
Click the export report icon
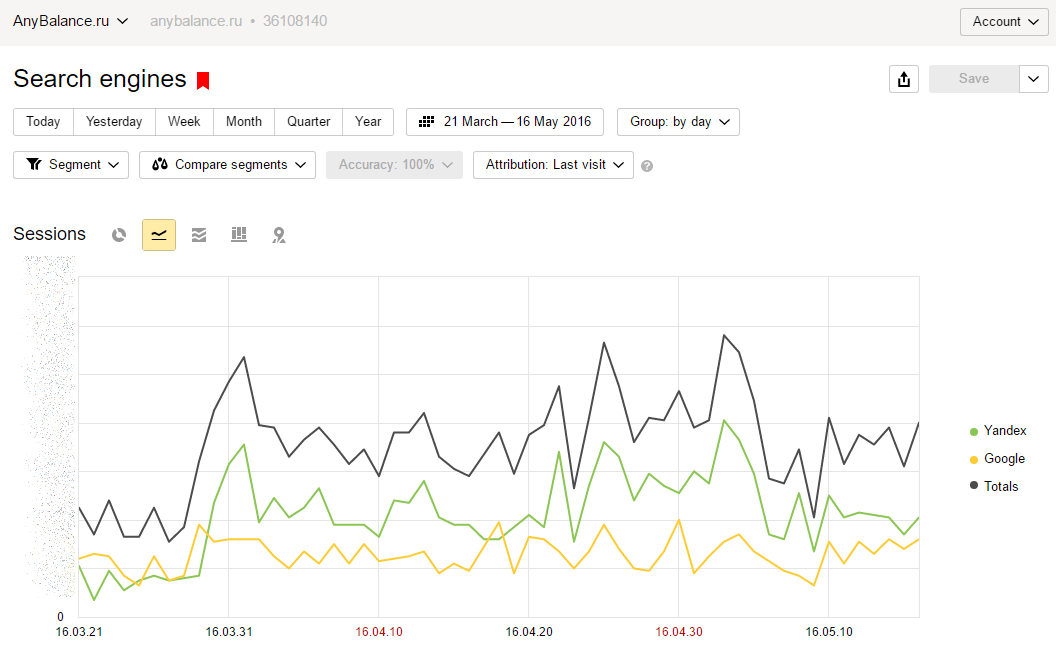pyautogui.click(x=904, y=79)
